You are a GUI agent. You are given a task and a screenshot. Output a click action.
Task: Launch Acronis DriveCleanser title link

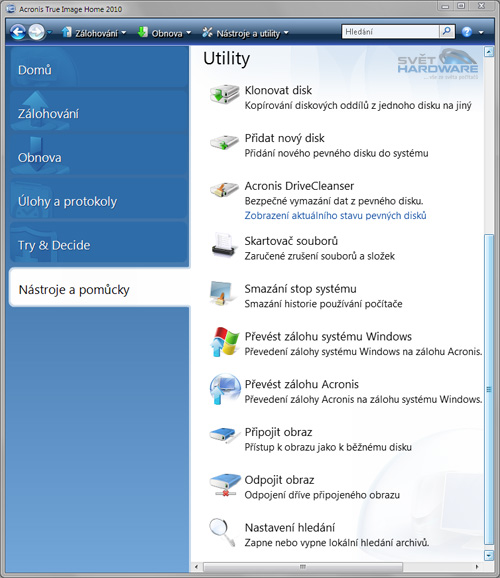tap(299, 186)
